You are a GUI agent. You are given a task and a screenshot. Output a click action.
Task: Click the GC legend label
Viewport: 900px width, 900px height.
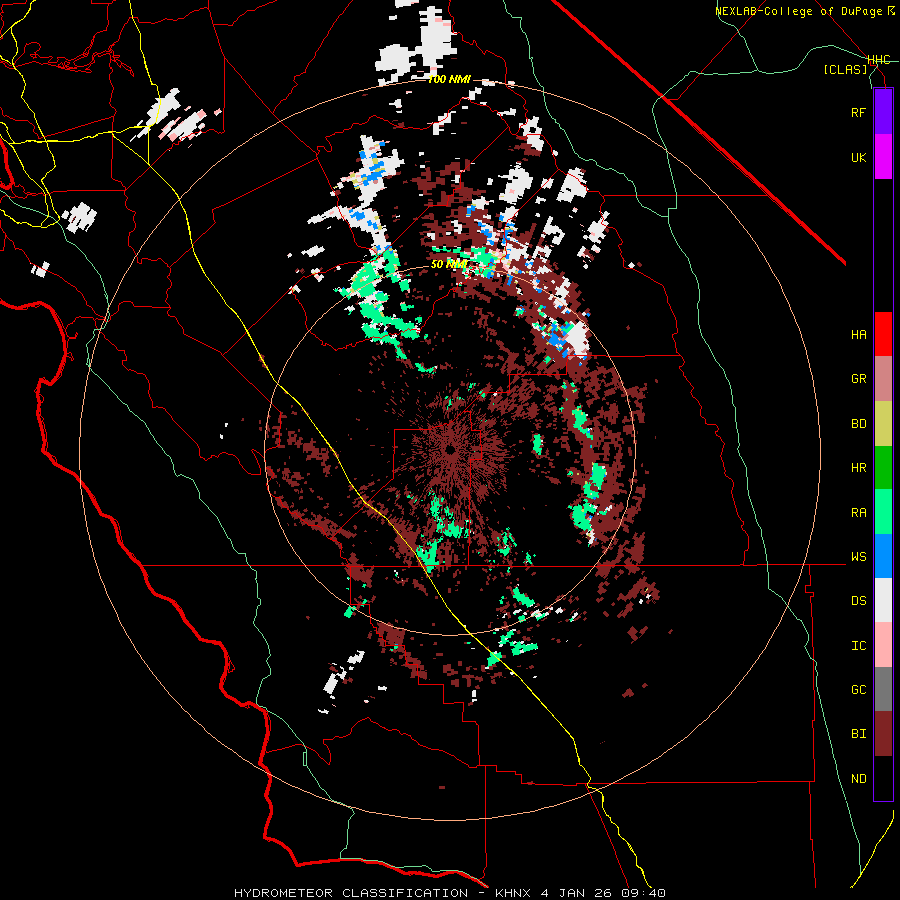[x=858, y=690]
